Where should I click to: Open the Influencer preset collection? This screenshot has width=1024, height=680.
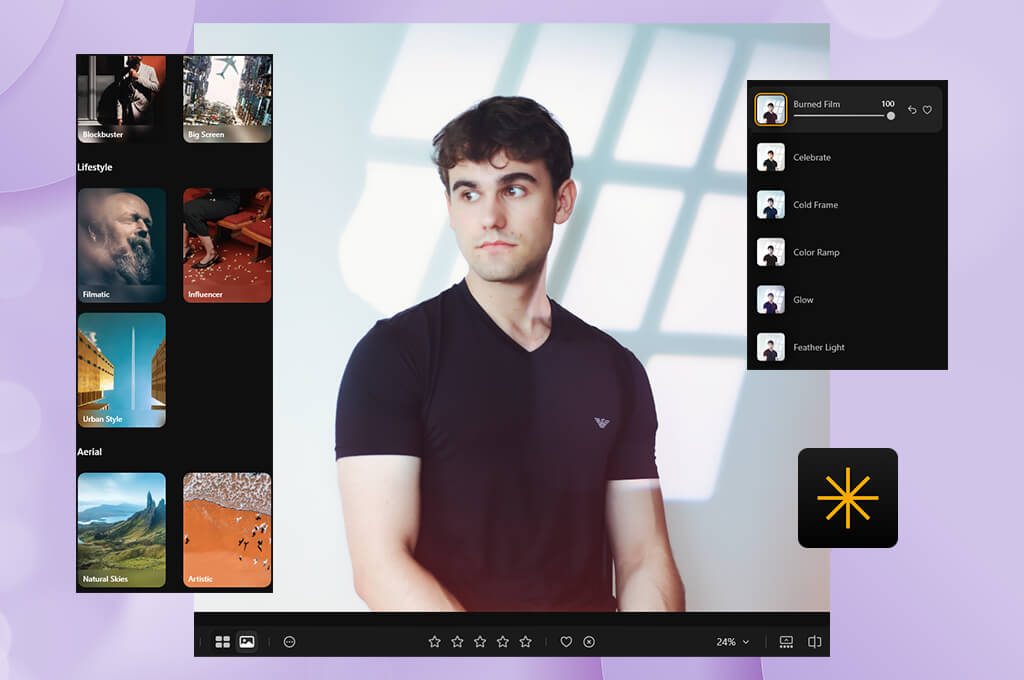pyautogui.click(x=227, y=245)
